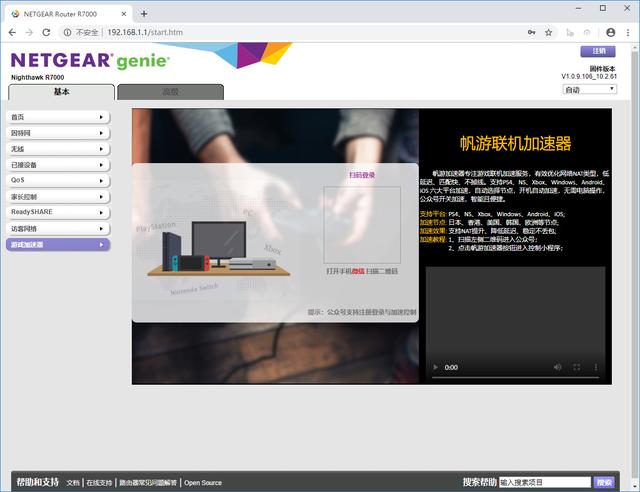Click the 搜索 search button
640x492 pixels.
pos(604,483)
